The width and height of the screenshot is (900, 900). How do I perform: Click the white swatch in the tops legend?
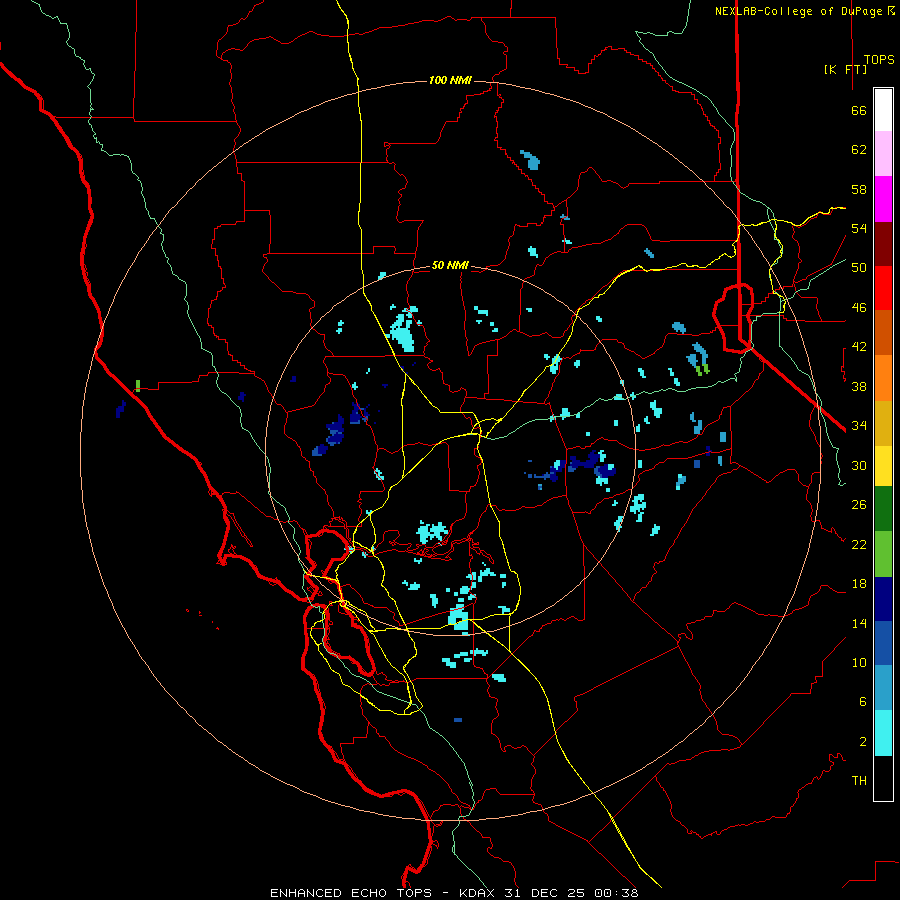(x=883, y=110)
